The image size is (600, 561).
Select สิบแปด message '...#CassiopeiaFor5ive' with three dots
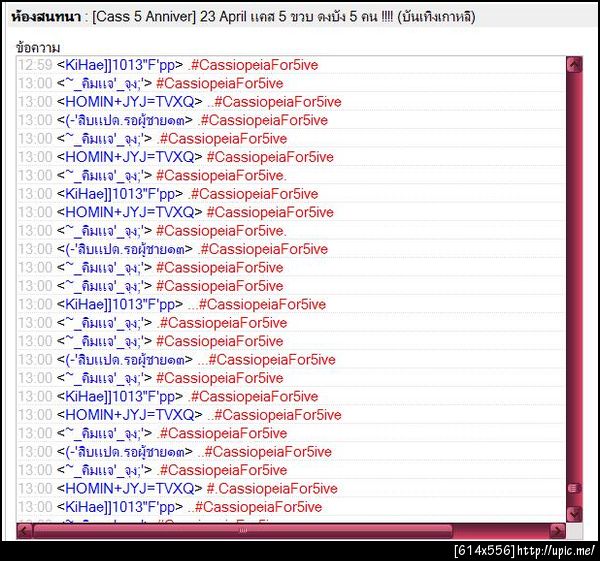coord(266,360)
